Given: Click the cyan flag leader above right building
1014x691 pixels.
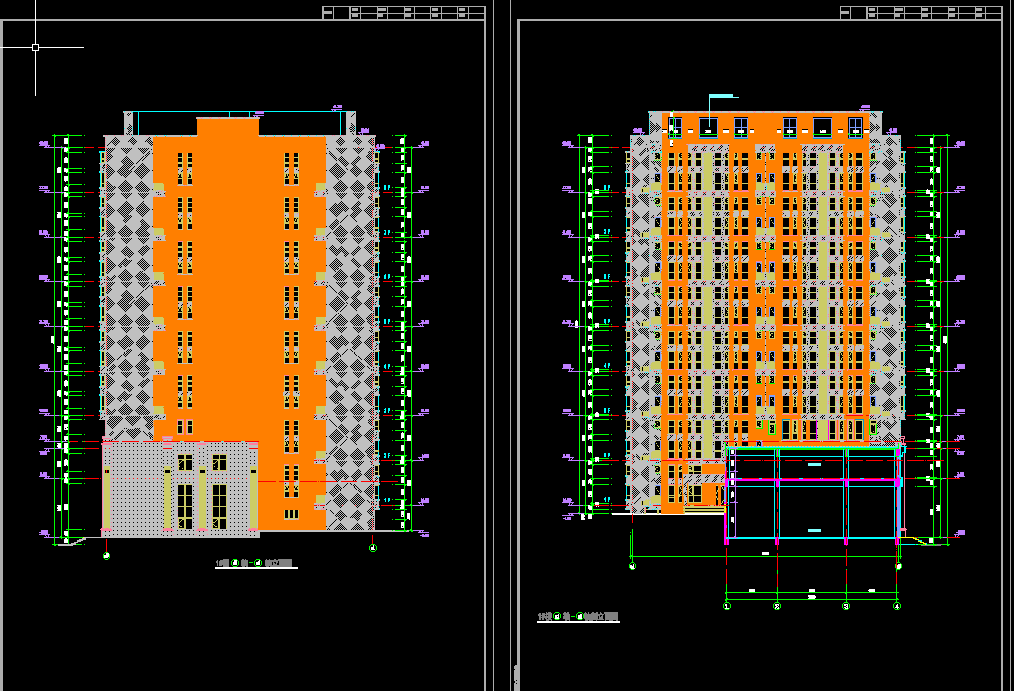Looking at the screenshot, I should 722,96.
